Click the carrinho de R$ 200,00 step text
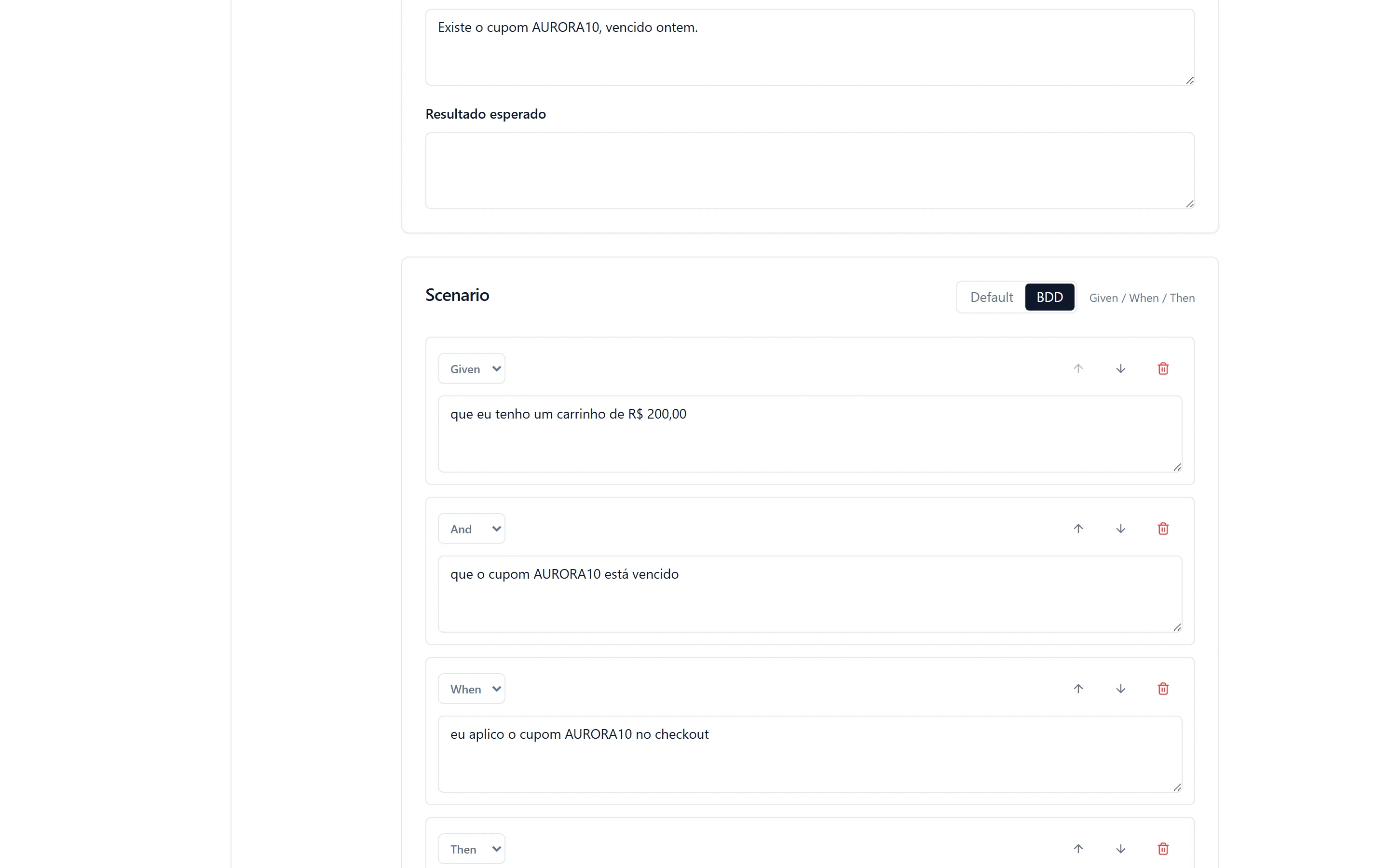This screenshot has height=868, width=1389. (810, 434)
